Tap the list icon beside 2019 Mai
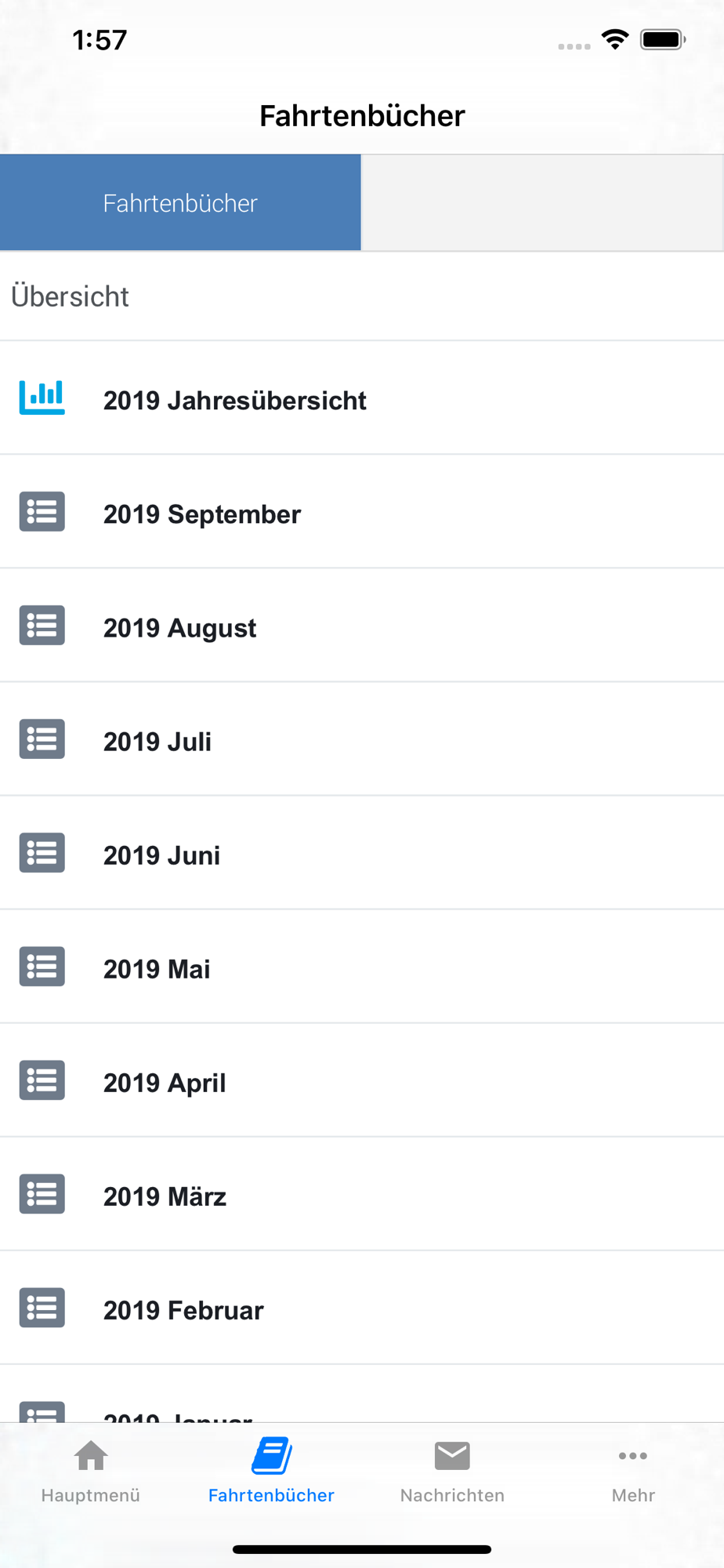Screen dimensions: 724x1568 (42, 967)
